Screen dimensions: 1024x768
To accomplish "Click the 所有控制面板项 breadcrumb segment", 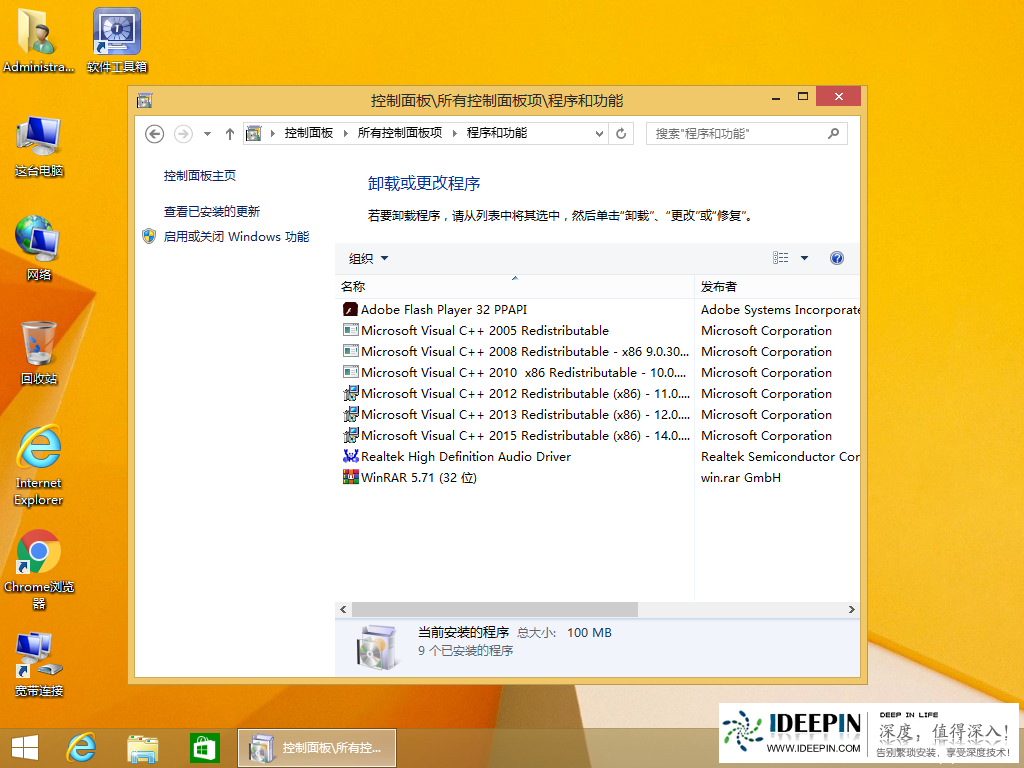I will coord(400,133).
